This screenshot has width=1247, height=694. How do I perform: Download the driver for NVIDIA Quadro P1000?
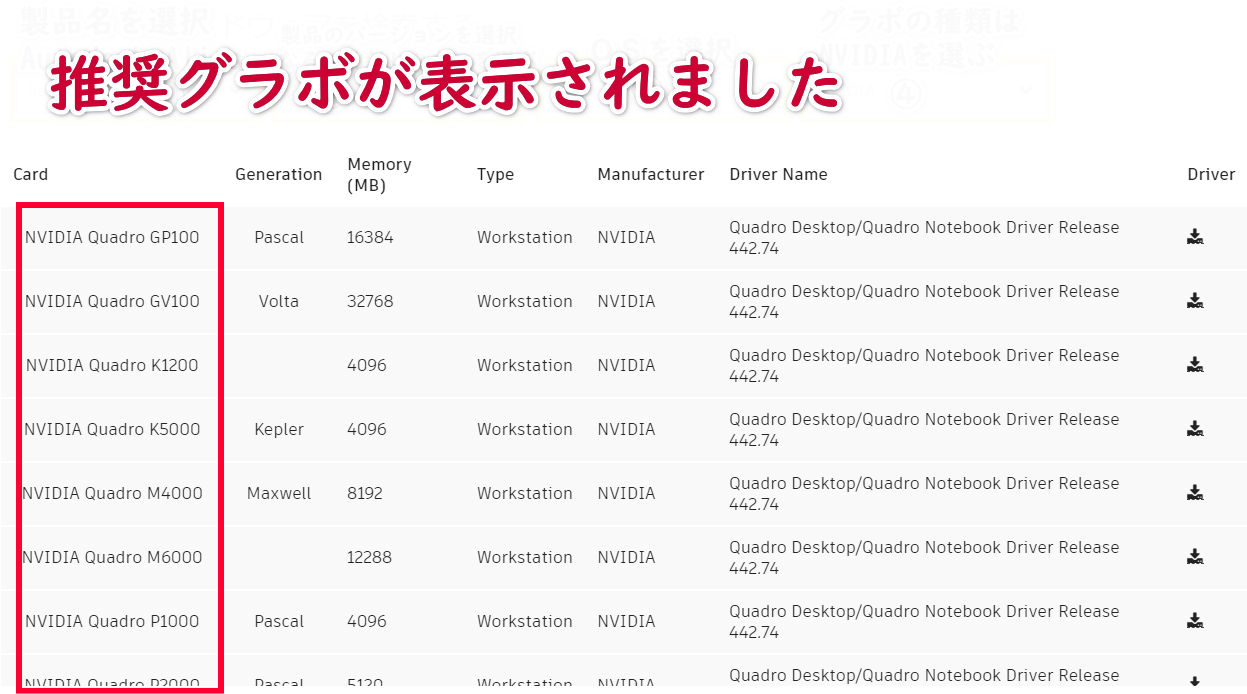pyautogui.click(x=1195, y=621)
